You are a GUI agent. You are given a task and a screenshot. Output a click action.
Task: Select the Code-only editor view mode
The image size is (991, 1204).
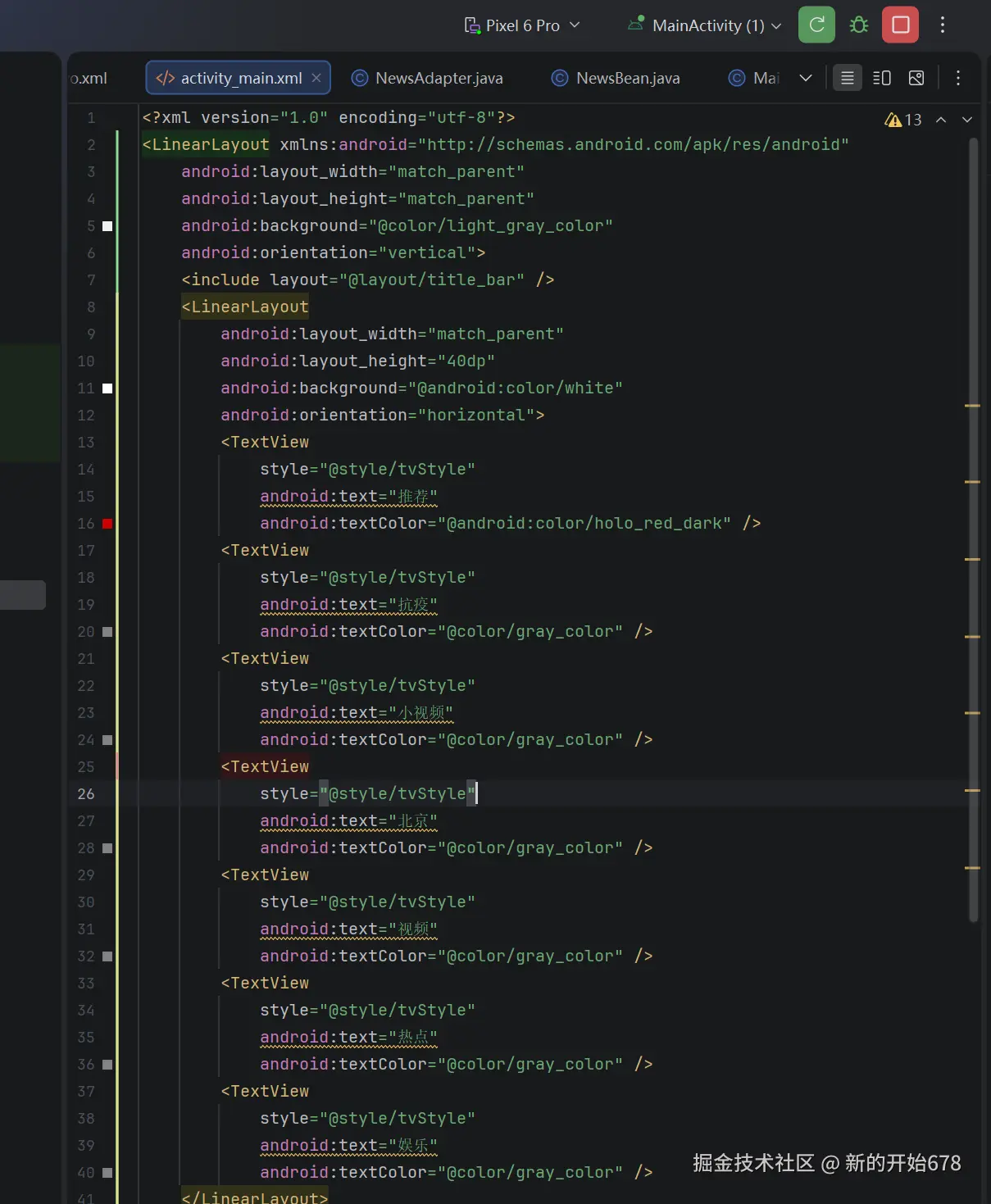click(x=848, y=78)
